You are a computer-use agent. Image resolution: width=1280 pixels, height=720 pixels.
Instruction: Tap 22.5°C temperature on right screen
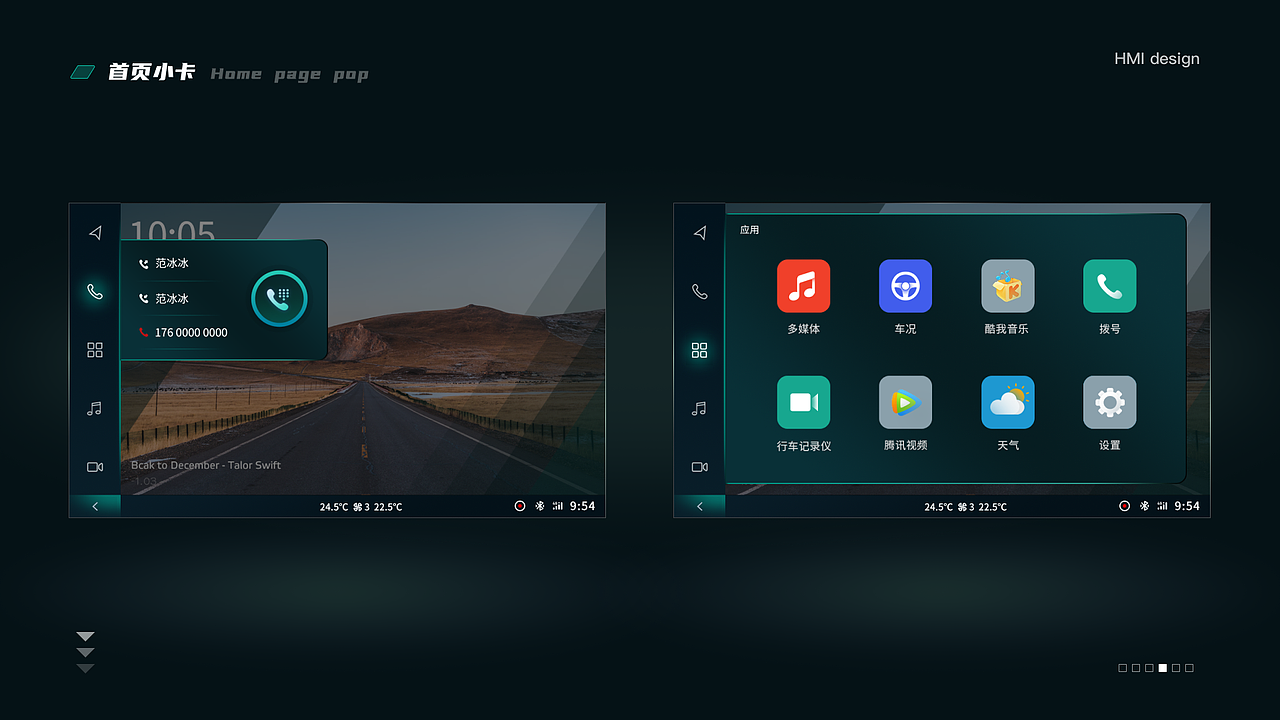click(993, 507)
